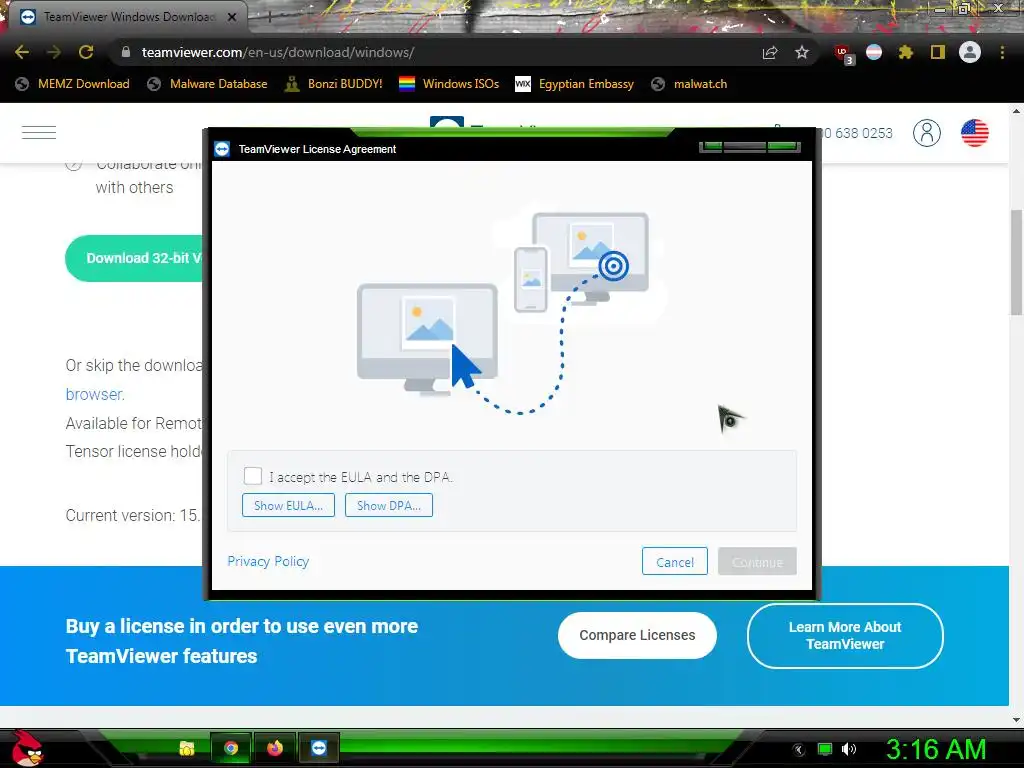Open the Angry Birds start button
Screen dimensions: 1024x768
(27, 748)
